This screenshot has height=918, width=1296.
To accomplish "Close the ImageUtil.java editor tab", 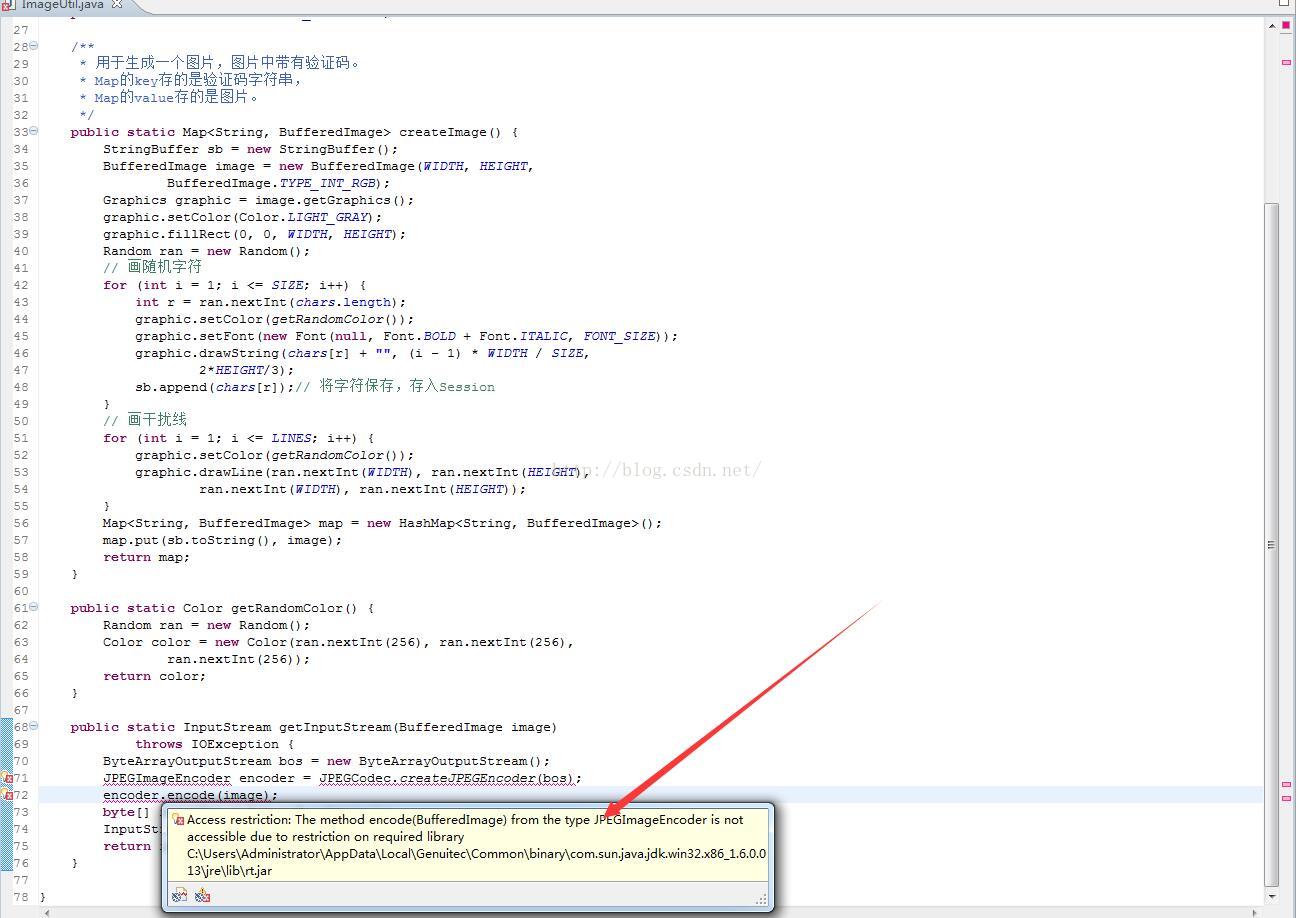I will (x=117, y=4).
